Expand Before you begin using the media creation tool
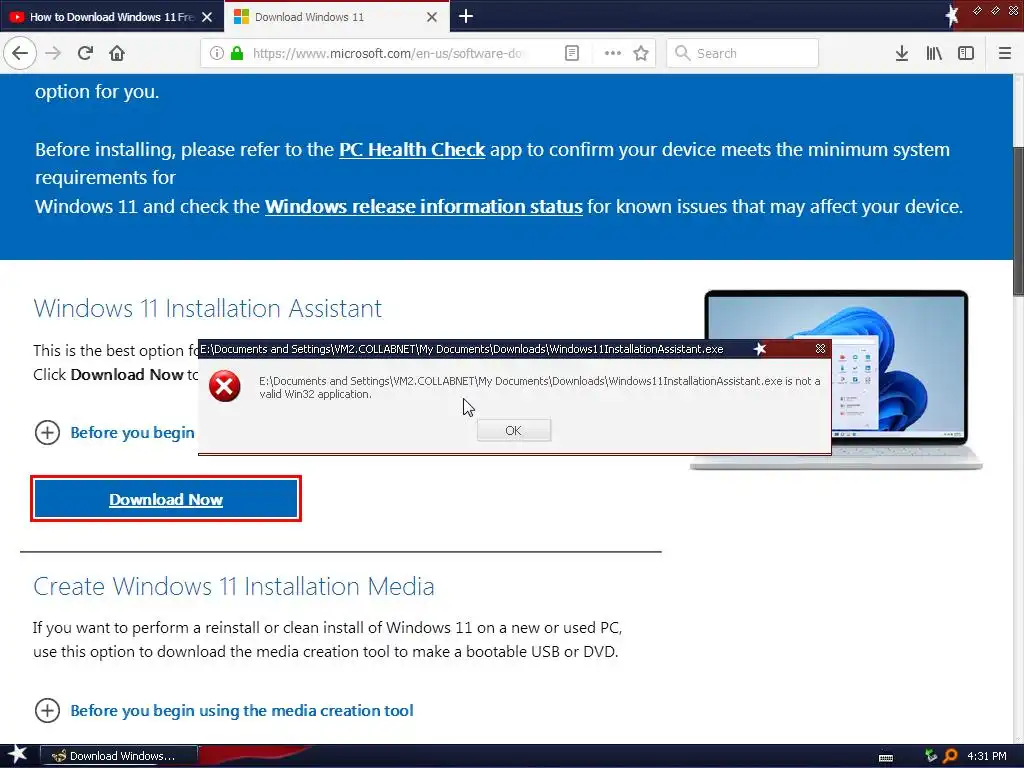Screen dimensions: 1024x768 tap(224, 710)
